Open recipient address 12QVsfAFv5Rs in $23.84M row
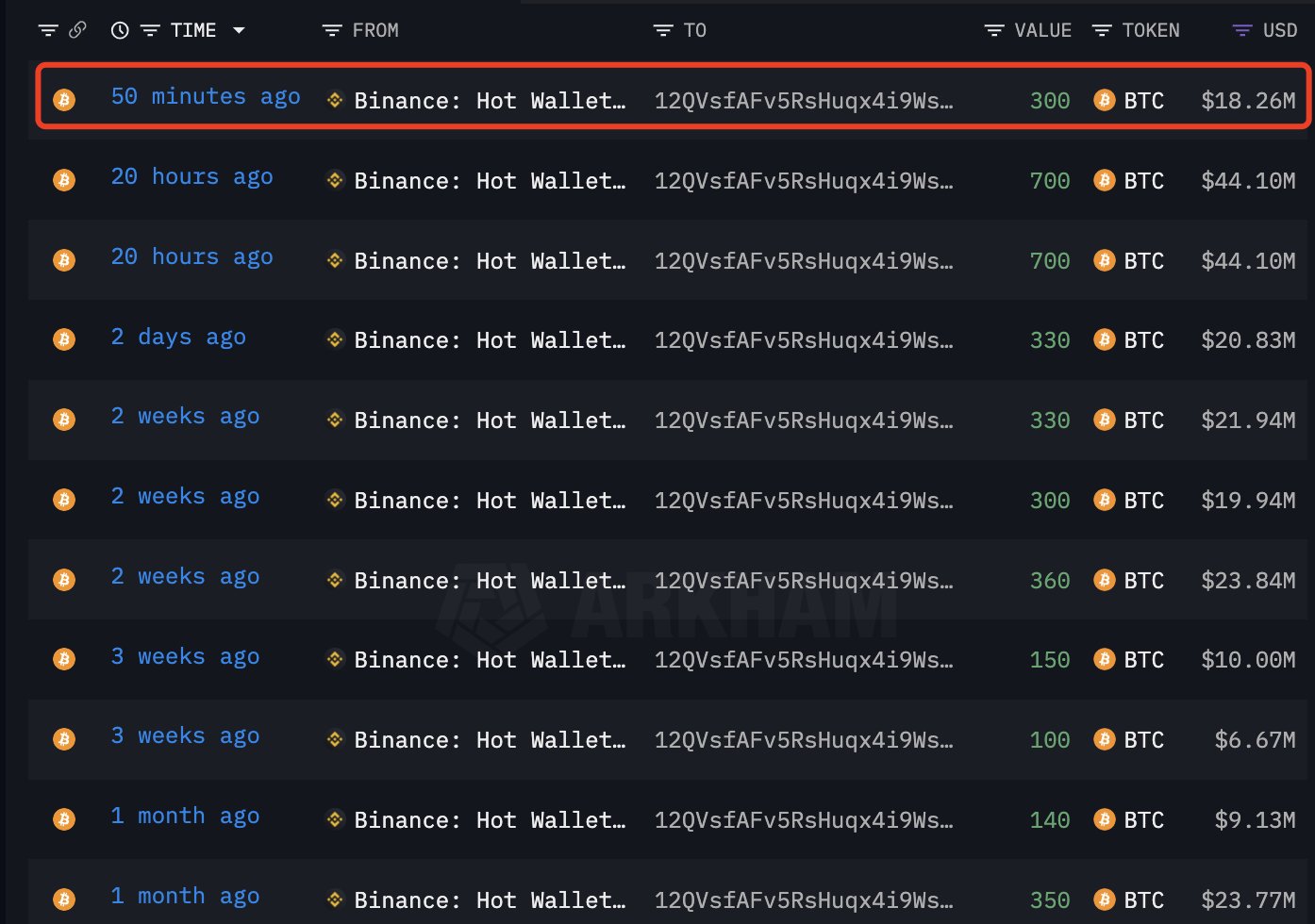This screenshot has width=1315, height=924. tap(804, 581)
